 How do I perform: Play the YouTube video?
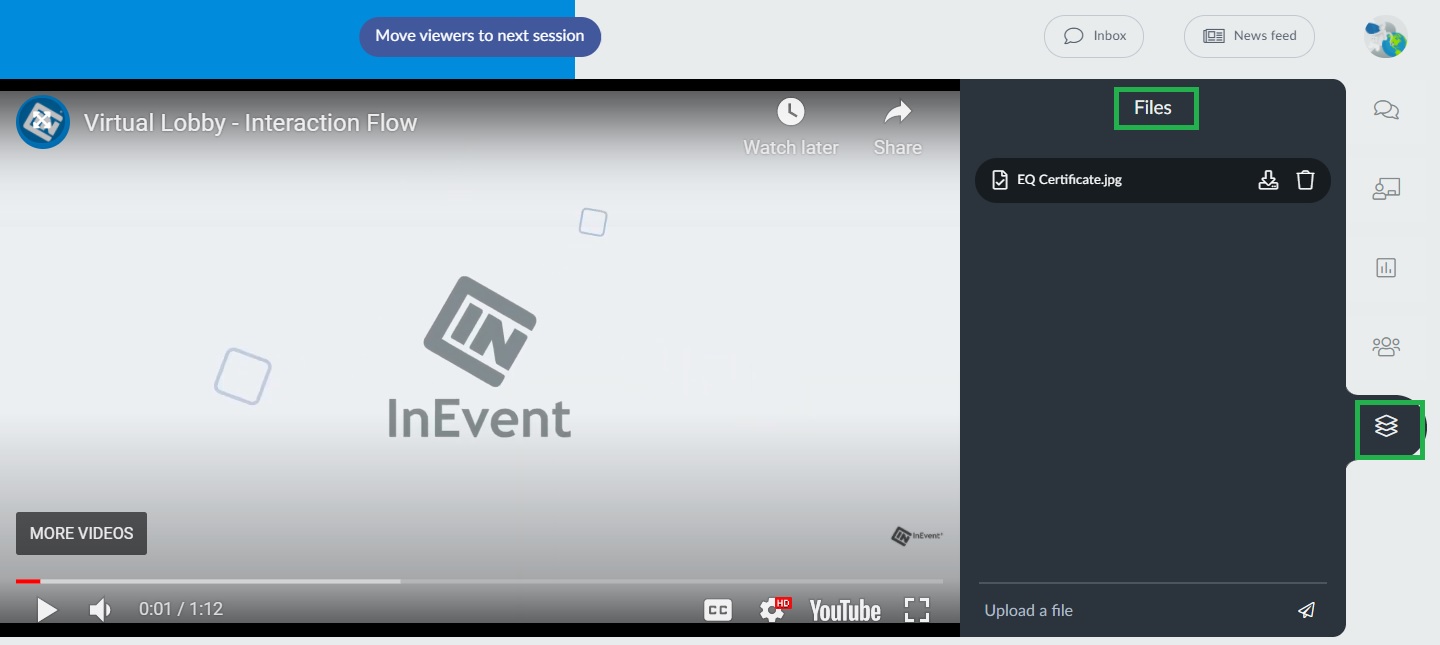(x=46, y=609)
